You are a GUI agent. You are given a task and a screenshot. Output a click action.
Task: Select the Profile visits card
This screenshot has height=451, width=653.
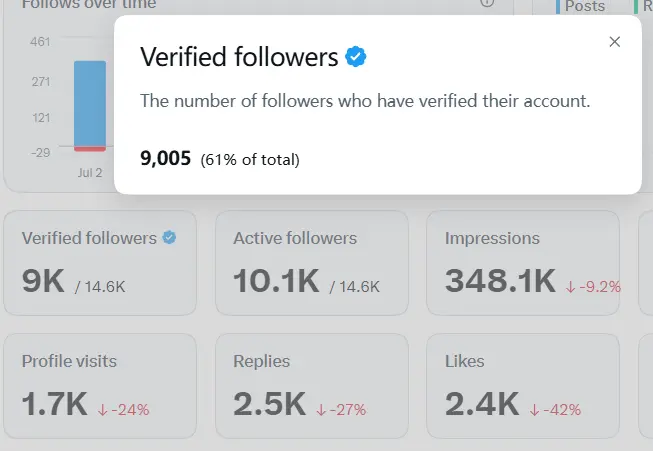(100, 386)
